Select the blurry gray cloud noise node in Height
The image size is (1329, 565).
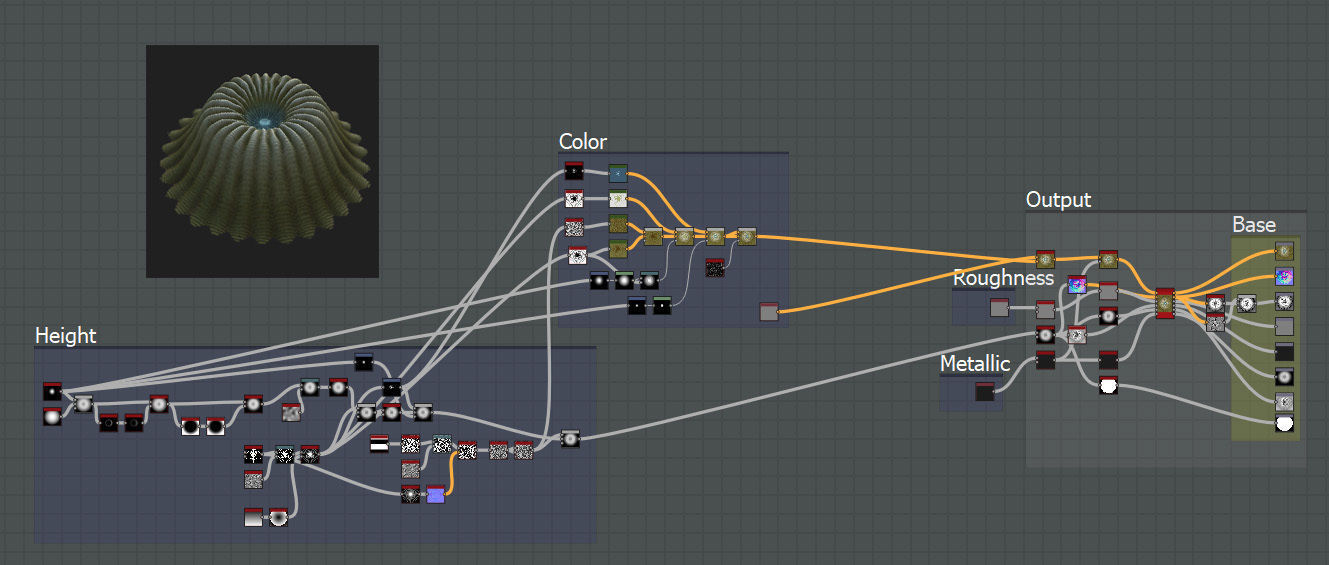pyautogui.click(x=290, y=411)
